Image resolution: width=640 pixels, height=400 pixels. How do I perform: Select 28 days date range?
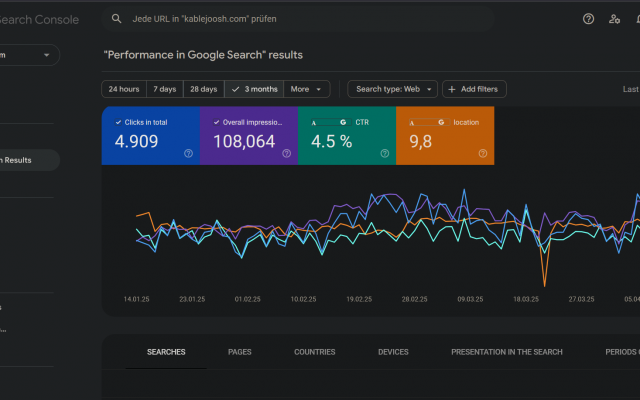[204, 89]
